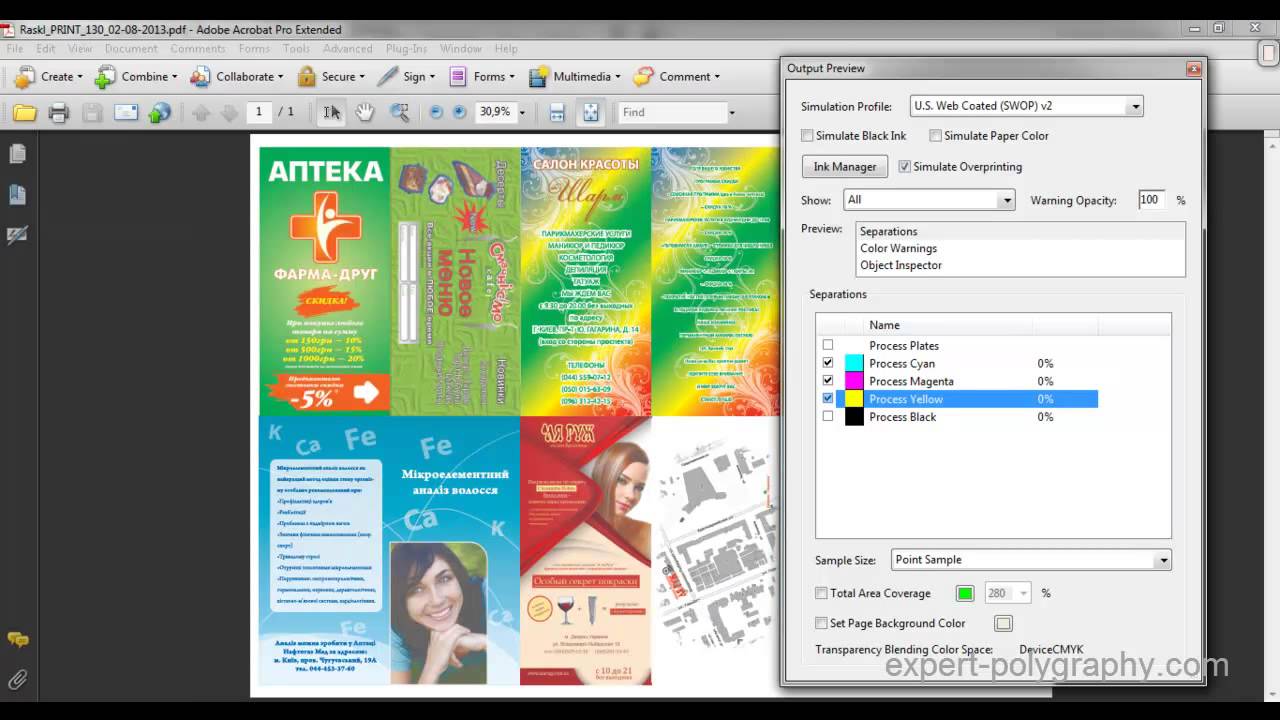
Task: Open the Comments panel speech bubble icon
Action: tap(17, 639)
